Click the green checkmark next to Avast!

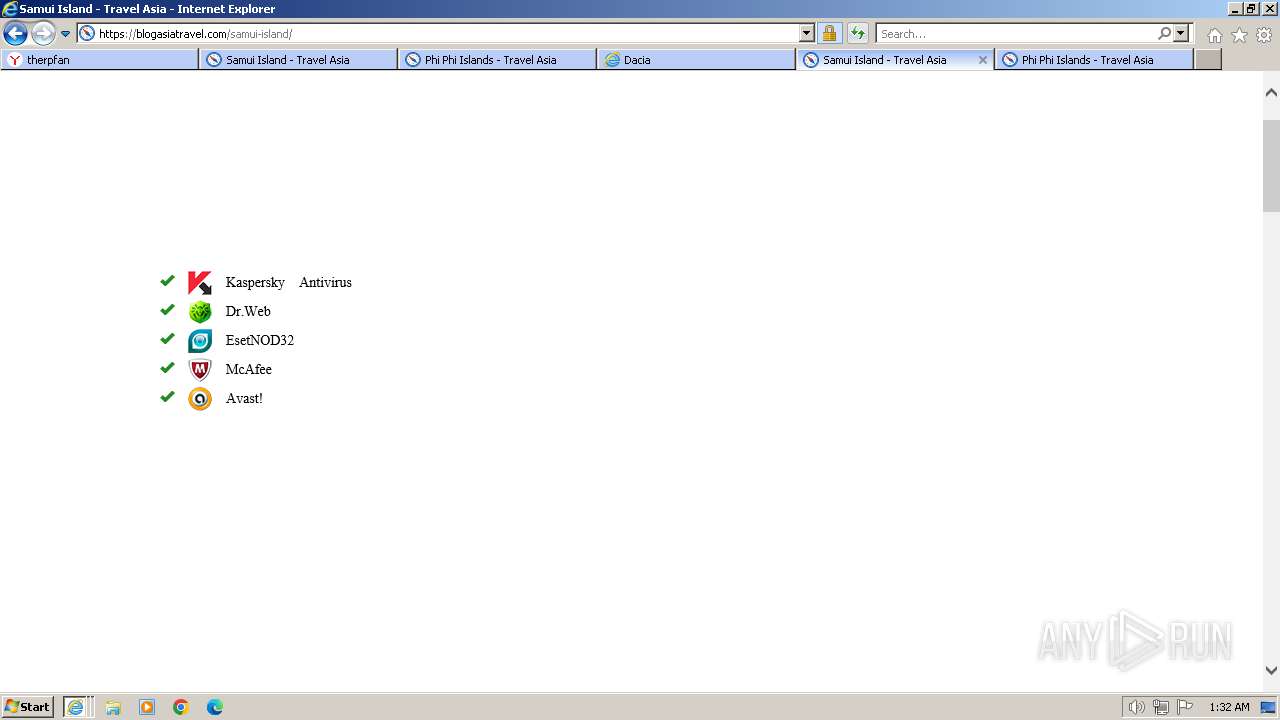pyautogui.click(x=167, y=397)
